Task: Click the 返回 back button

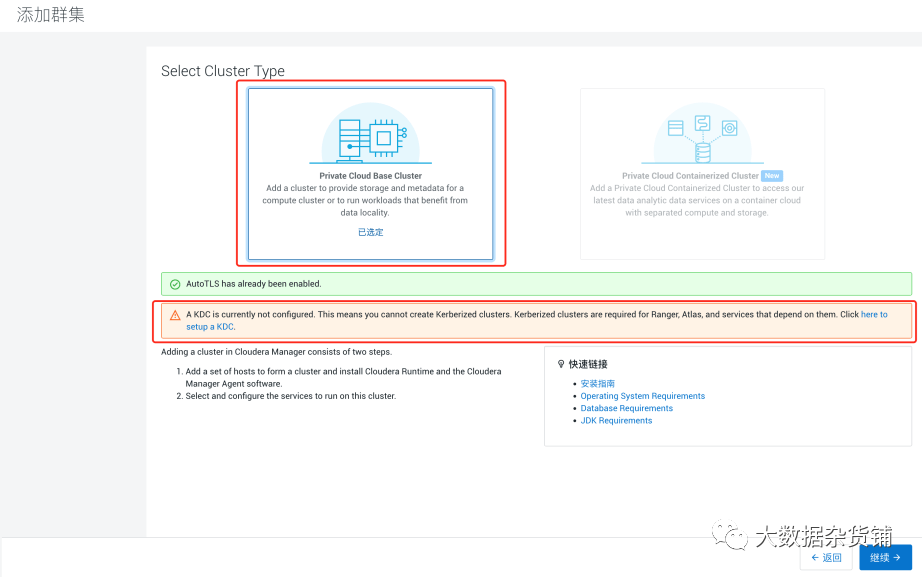Action: pos(826,558)
